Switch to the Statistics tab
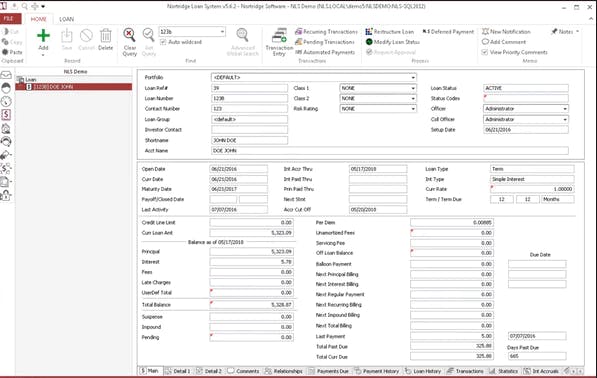597x378 pixels. tap(503, 371)
